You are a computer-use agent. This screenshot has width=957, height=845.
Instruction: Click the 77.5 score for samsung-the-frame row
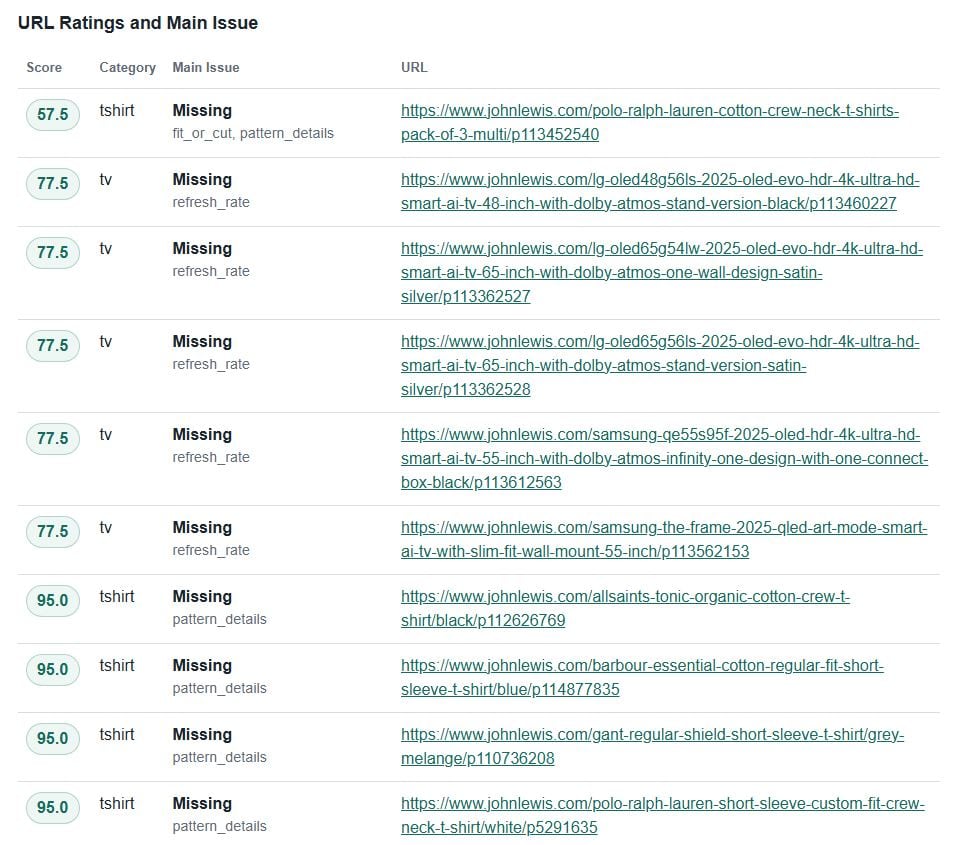click(52, 531)
